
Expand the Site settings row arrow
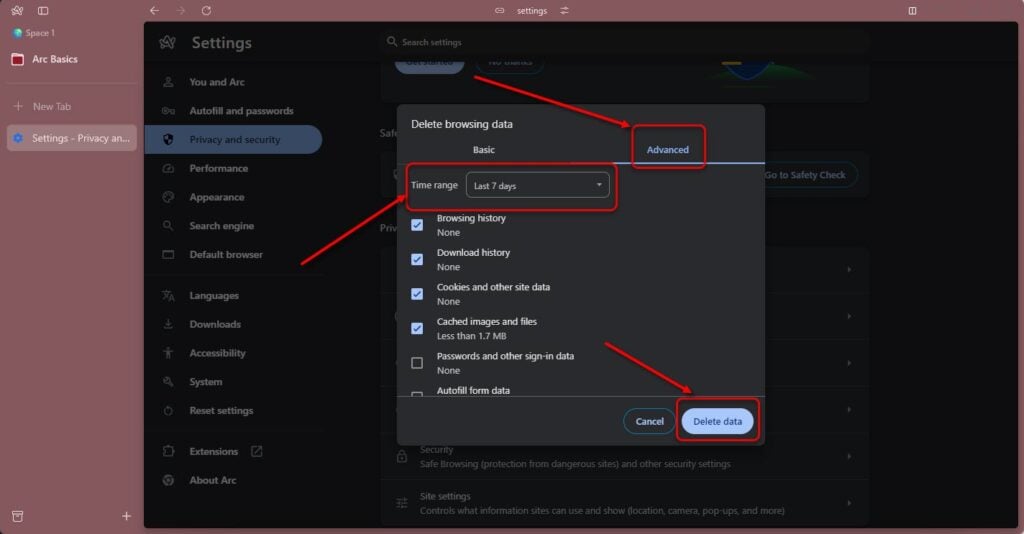click(849, 503)
